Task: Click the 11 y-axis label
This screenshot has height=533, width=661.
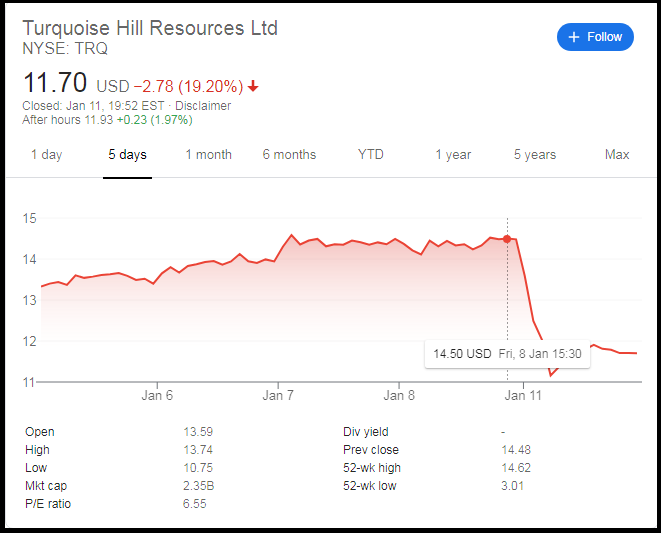Action: click(29, 382)
